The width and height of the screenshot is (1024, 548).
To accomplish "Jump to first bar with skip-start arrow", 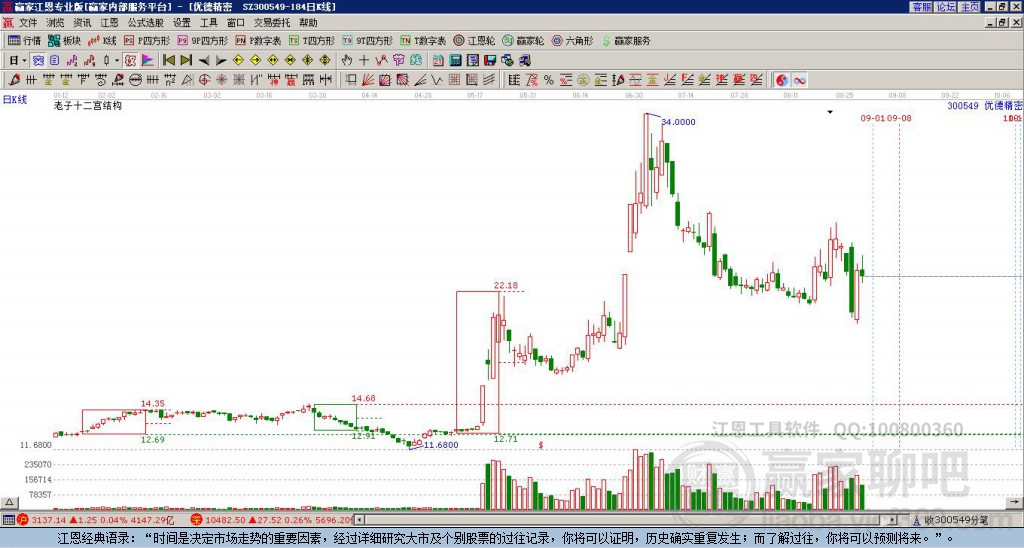I will point(168,61).
